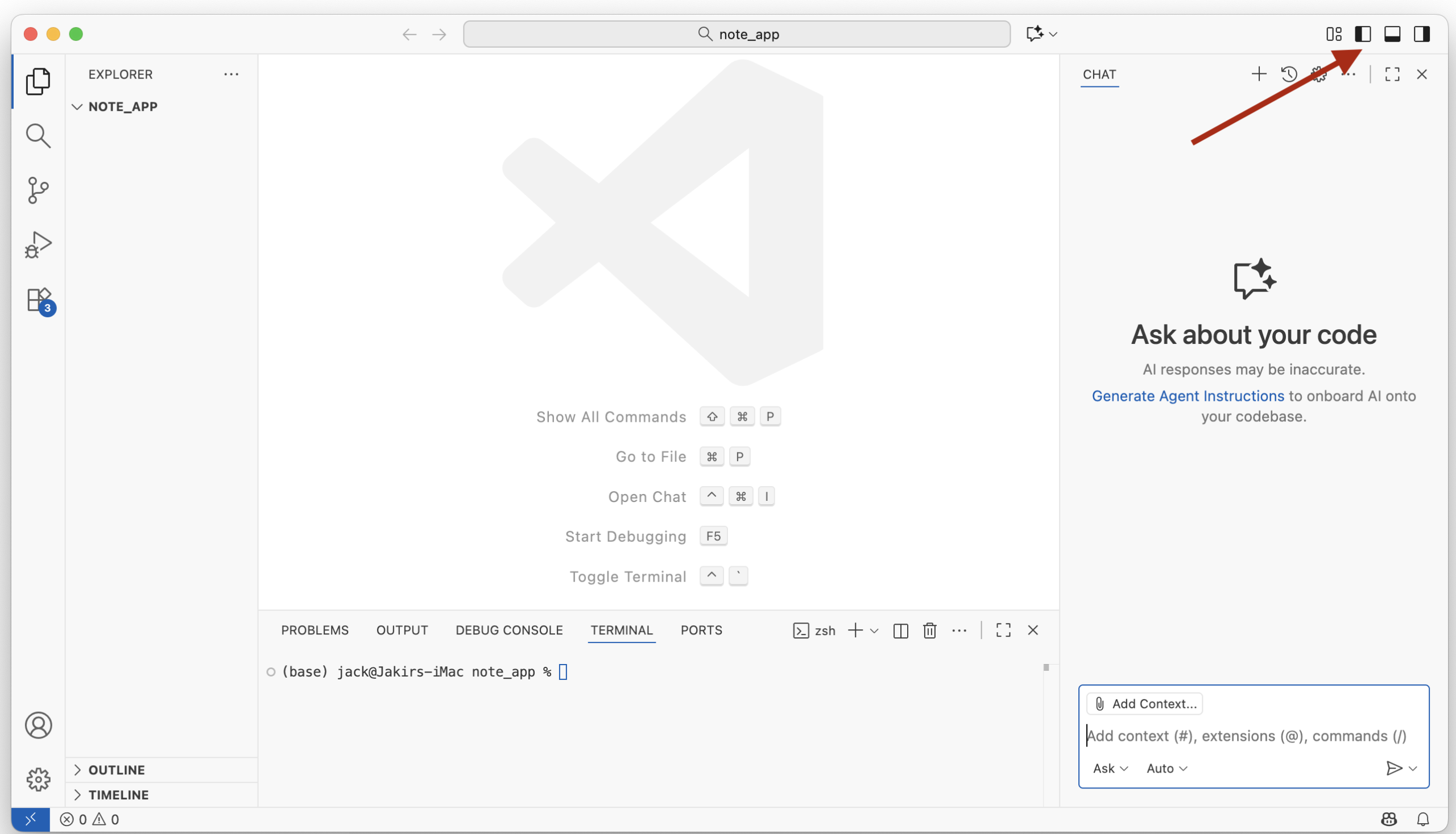
Task: Click Generate Agent Instructions link
Action: 1187,396
